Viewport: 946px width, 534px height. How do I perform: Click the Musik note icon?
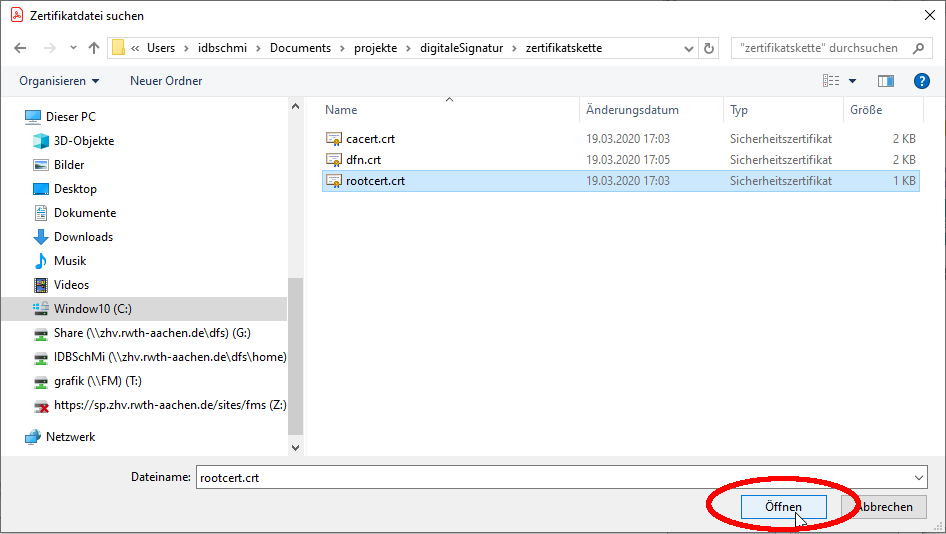tap(41, 261)
